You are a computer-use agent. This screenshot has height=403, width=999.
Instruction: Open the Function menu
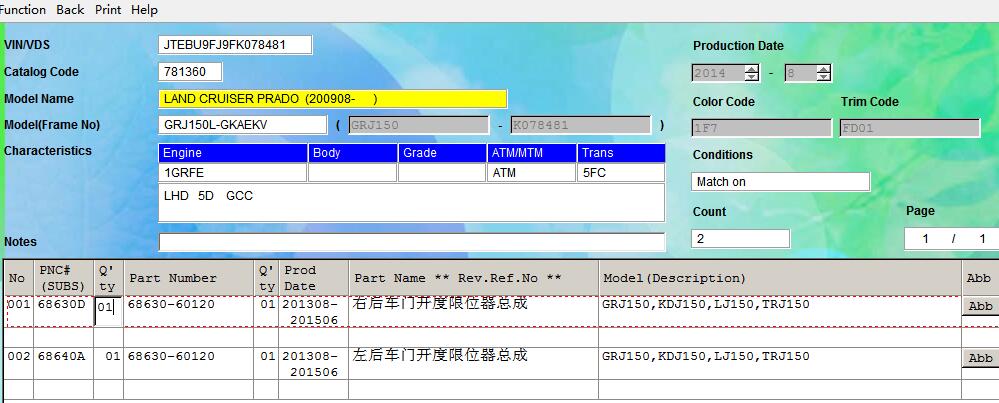coord(22,9)
